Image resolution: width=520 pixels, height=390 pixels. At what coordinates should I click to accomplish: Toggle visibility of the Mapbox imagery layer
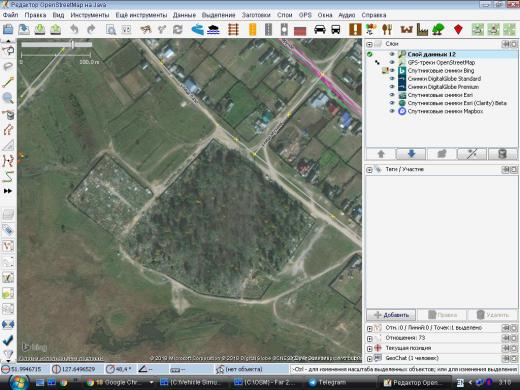(x=392, y=111)
